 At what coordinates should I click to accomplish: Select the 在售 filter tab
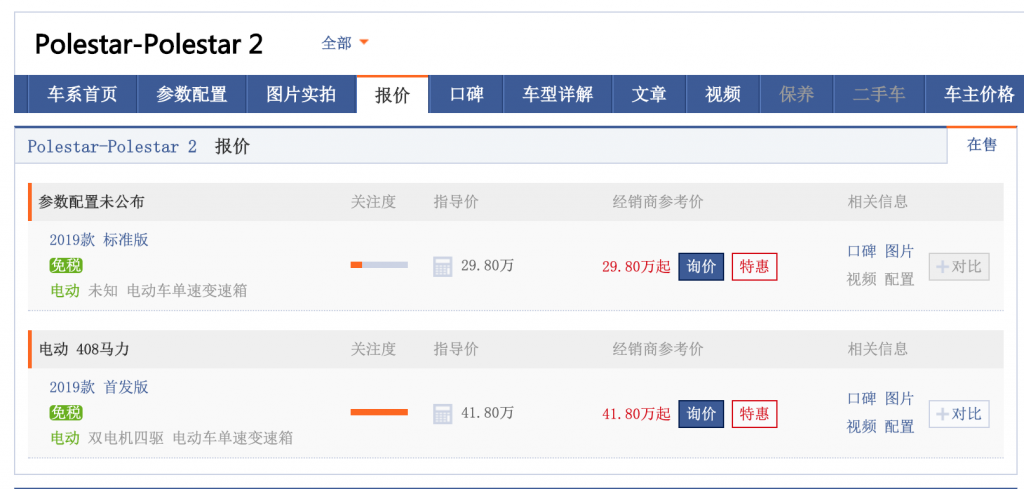[x=982, y=145]
